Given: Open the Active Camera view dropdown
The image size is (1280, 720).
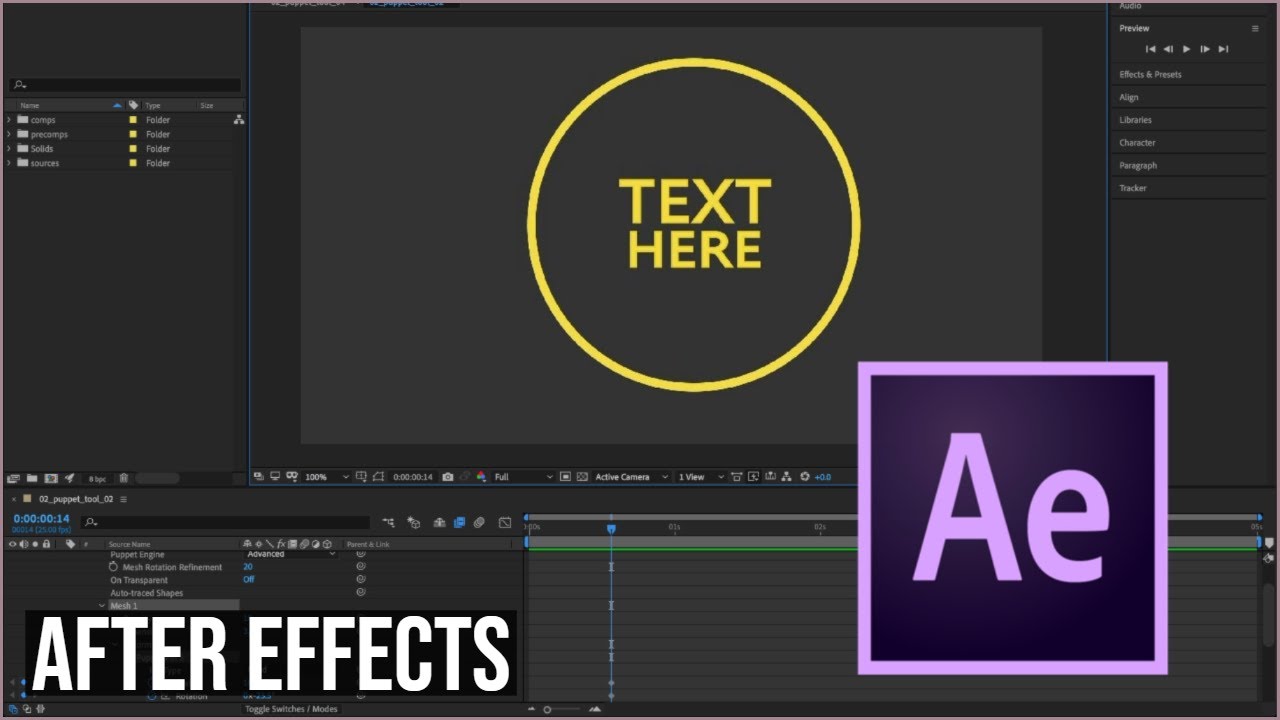Looking at the screenshot, I should click(x=632, y=477).
